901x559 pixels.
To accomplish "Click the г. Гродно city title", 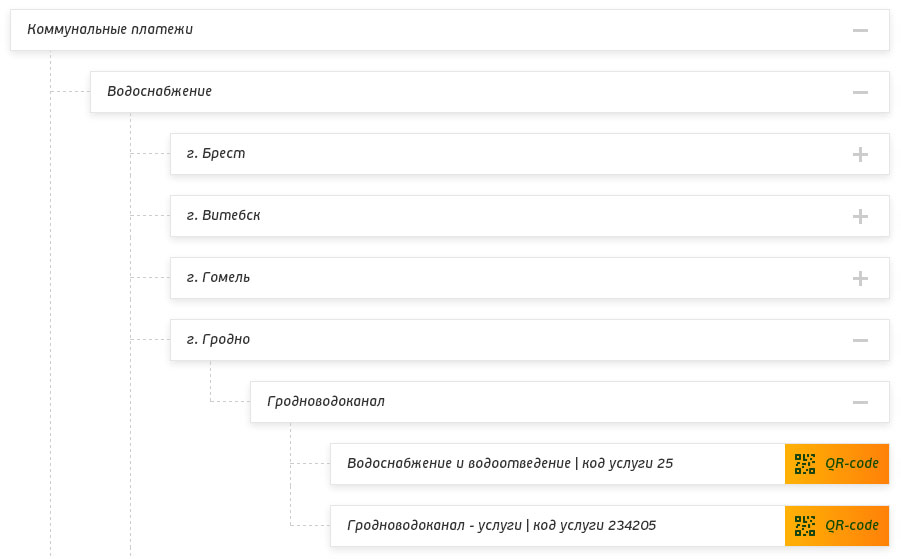I will tap(219, 340).
